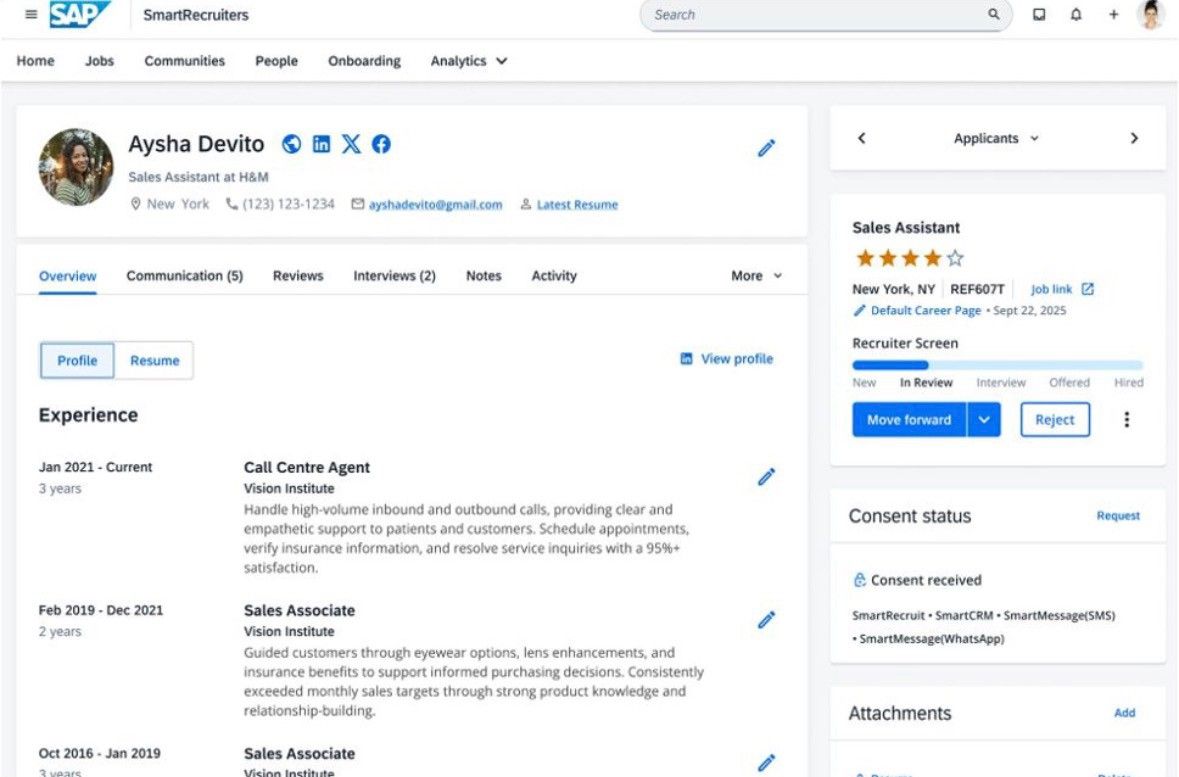1179x777 pixels.
Task: Open Aysha Devito's Facebook icon
Action: 381,144
